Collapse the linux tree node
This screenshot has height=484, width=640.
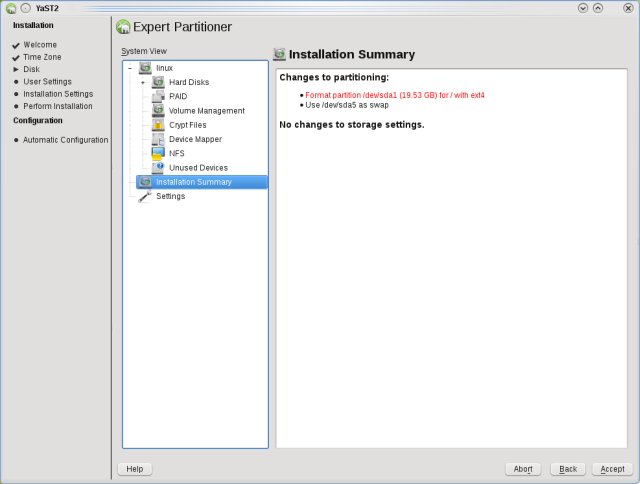(x=130, y=68)
